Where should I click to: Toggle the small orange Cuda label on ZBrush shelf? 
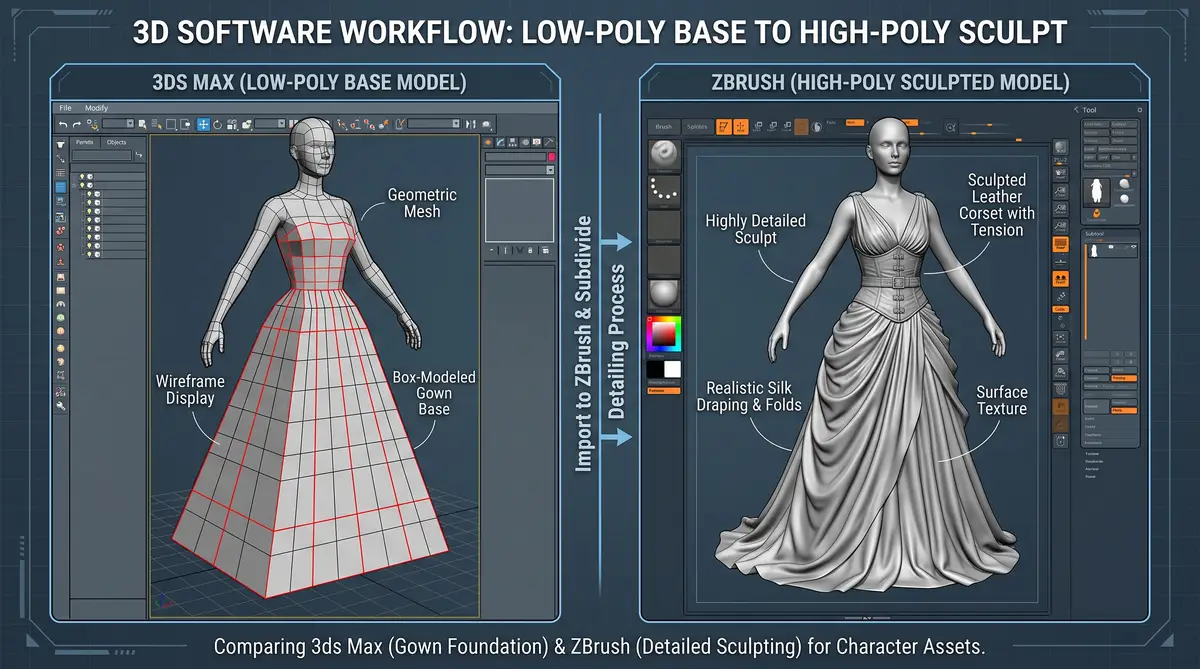[x=1060, y=309]
